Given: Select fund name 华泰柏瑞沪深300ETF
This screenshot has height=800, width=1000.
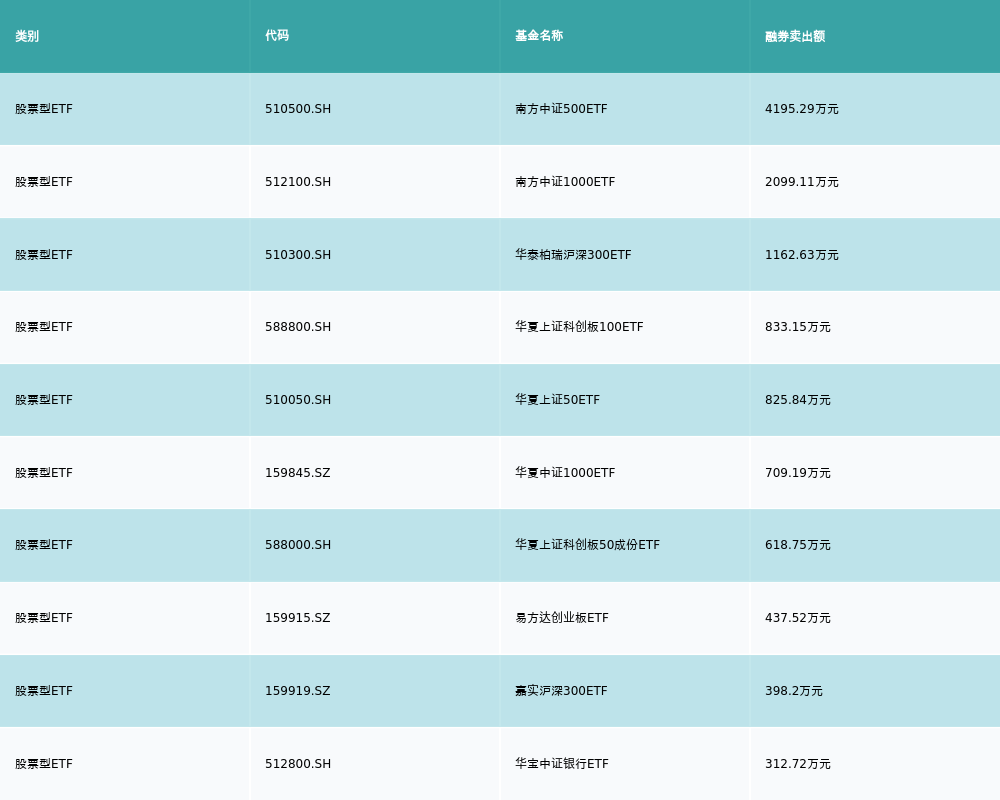Looking at the screenshot, I should [573, 255].
